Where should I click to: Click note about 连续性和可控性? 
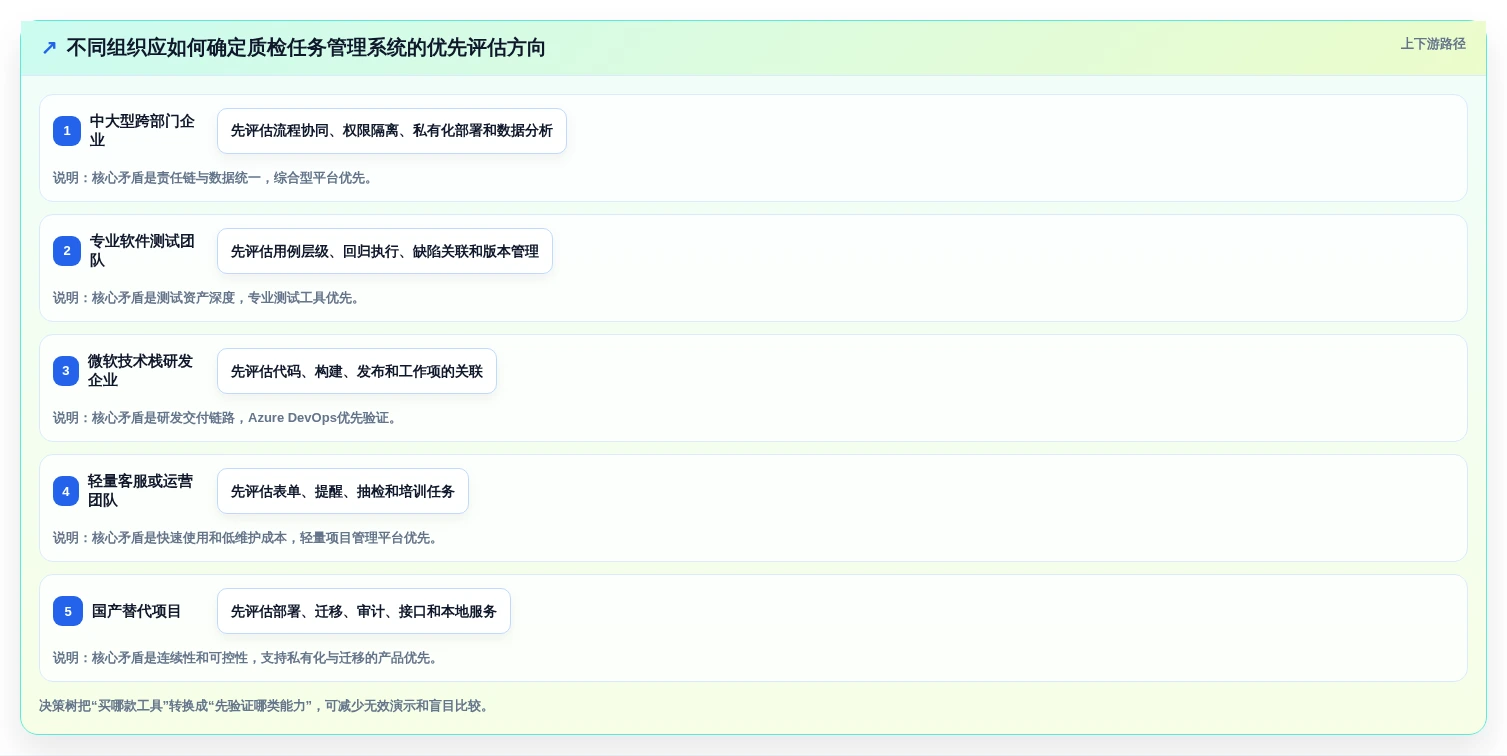pos(248,658)
